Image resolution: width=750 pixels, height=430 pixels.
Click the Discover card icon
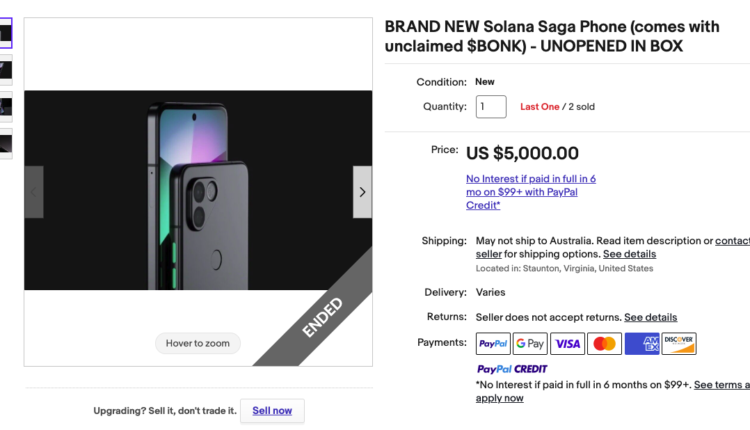tap(679, 344)
